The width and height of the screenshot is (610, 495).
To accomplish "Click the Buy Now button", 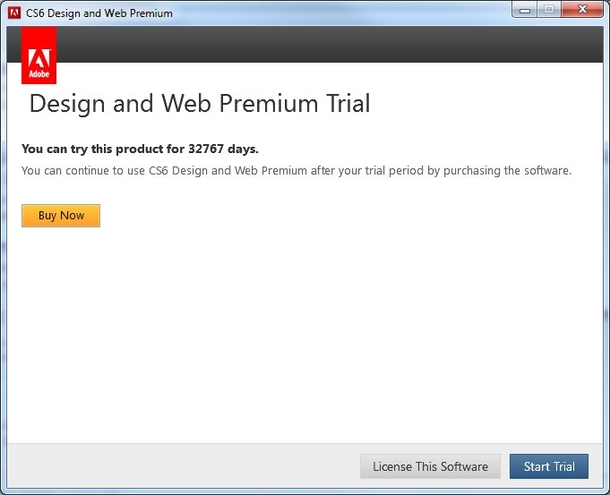I will tap(61, 216).
